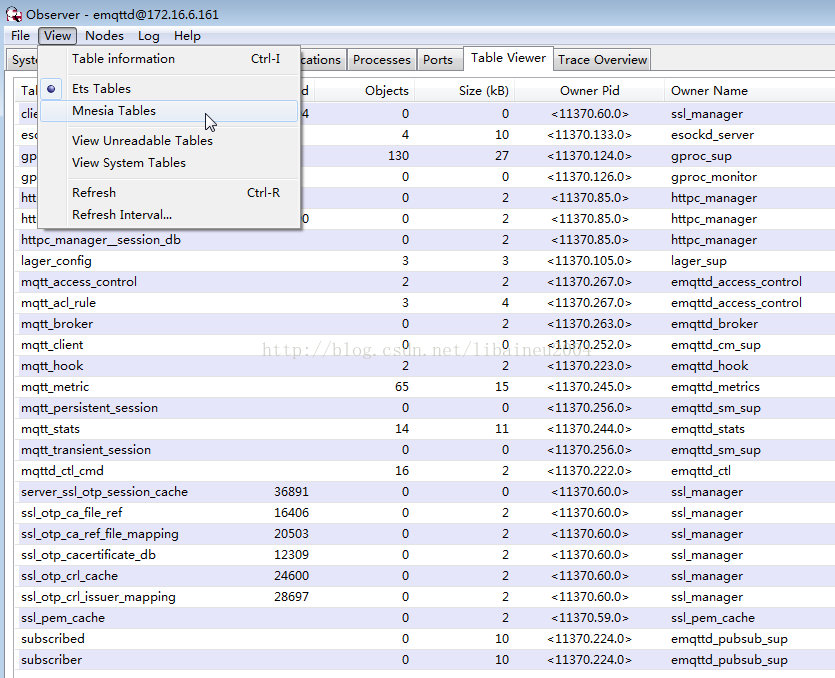Select the ssl_otp_crl_issuer_mapping row

click(425, 597)
